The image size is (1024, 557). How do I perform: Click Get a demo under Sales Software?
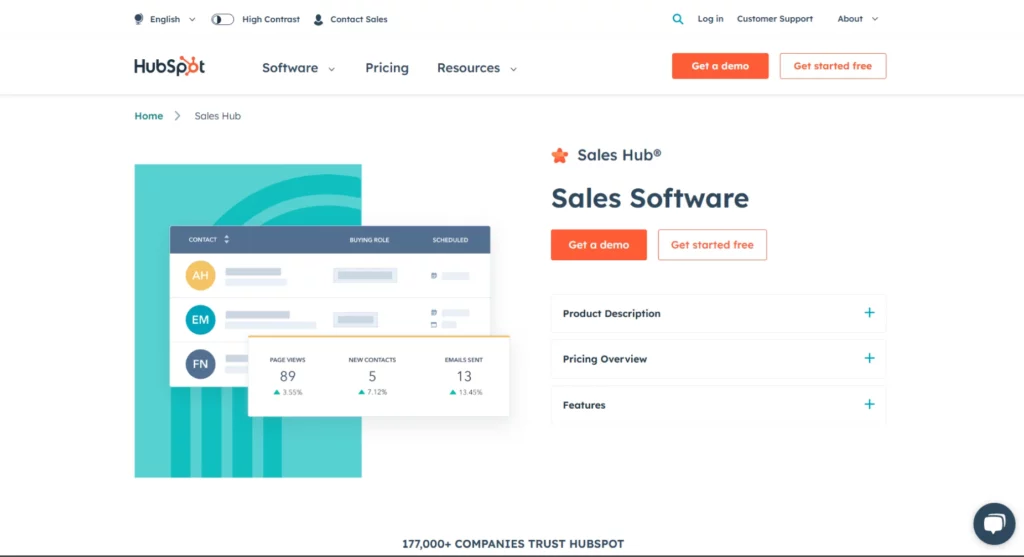(x=599, y=245)
